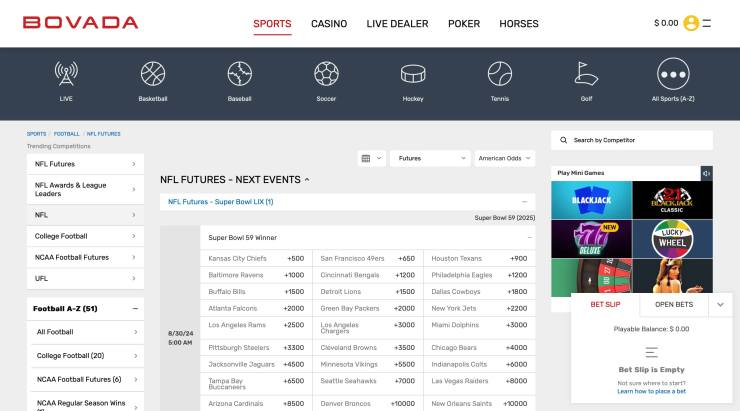Screen dimensions: 740x411
Task: Open All Football in A-Z list
Action: (87, 332)
